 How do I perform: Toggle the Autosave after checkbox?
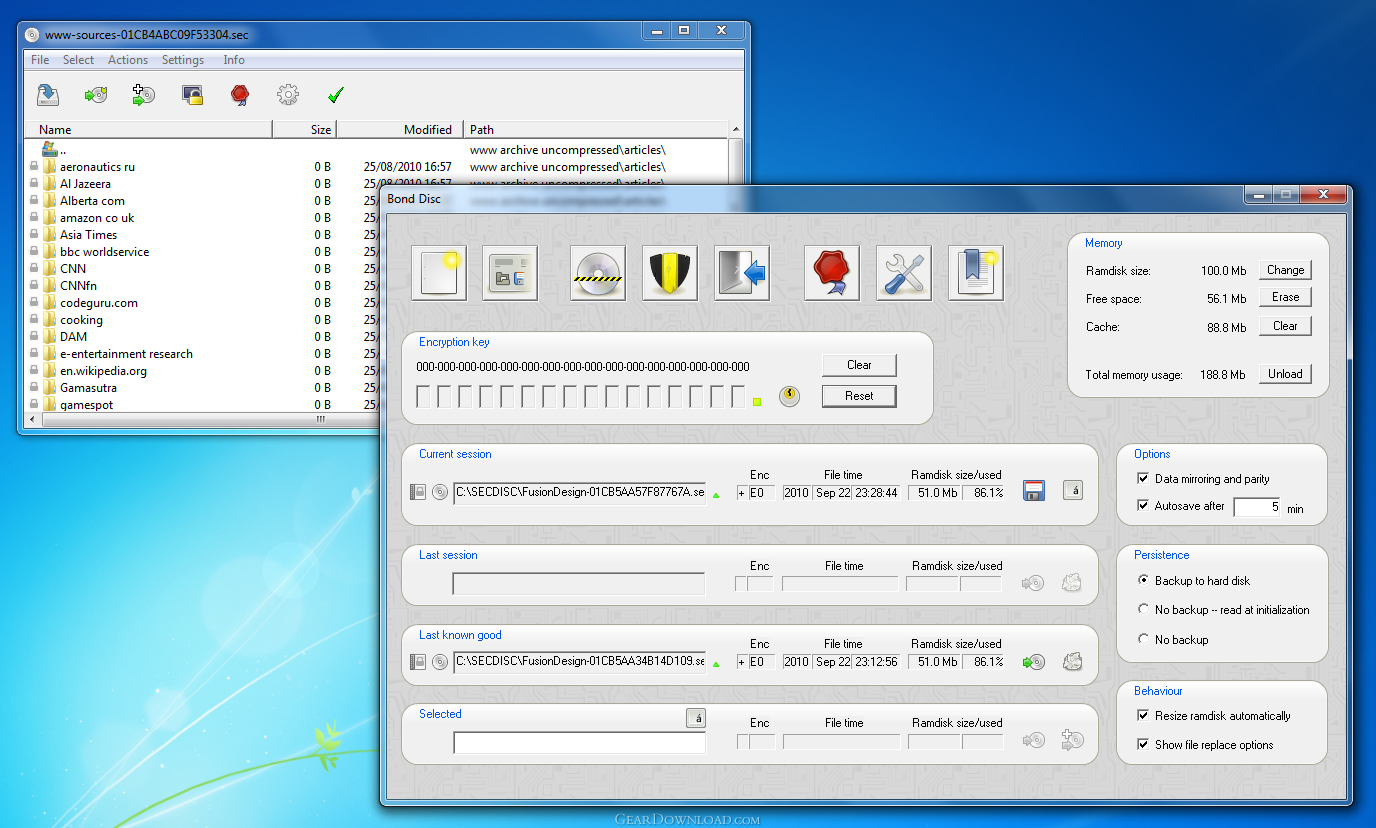(1143, 506)
